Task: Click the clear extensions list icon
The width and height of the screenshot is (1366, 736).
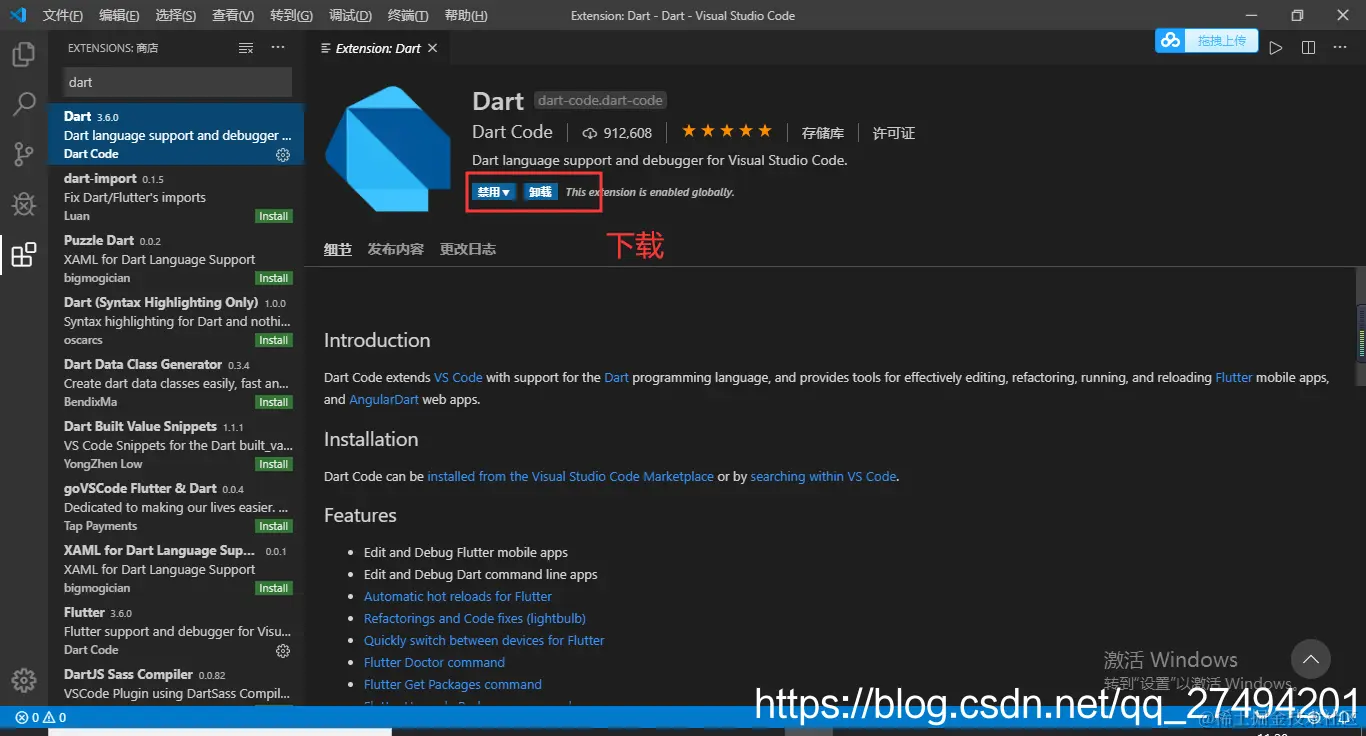Action: [246, 48]
